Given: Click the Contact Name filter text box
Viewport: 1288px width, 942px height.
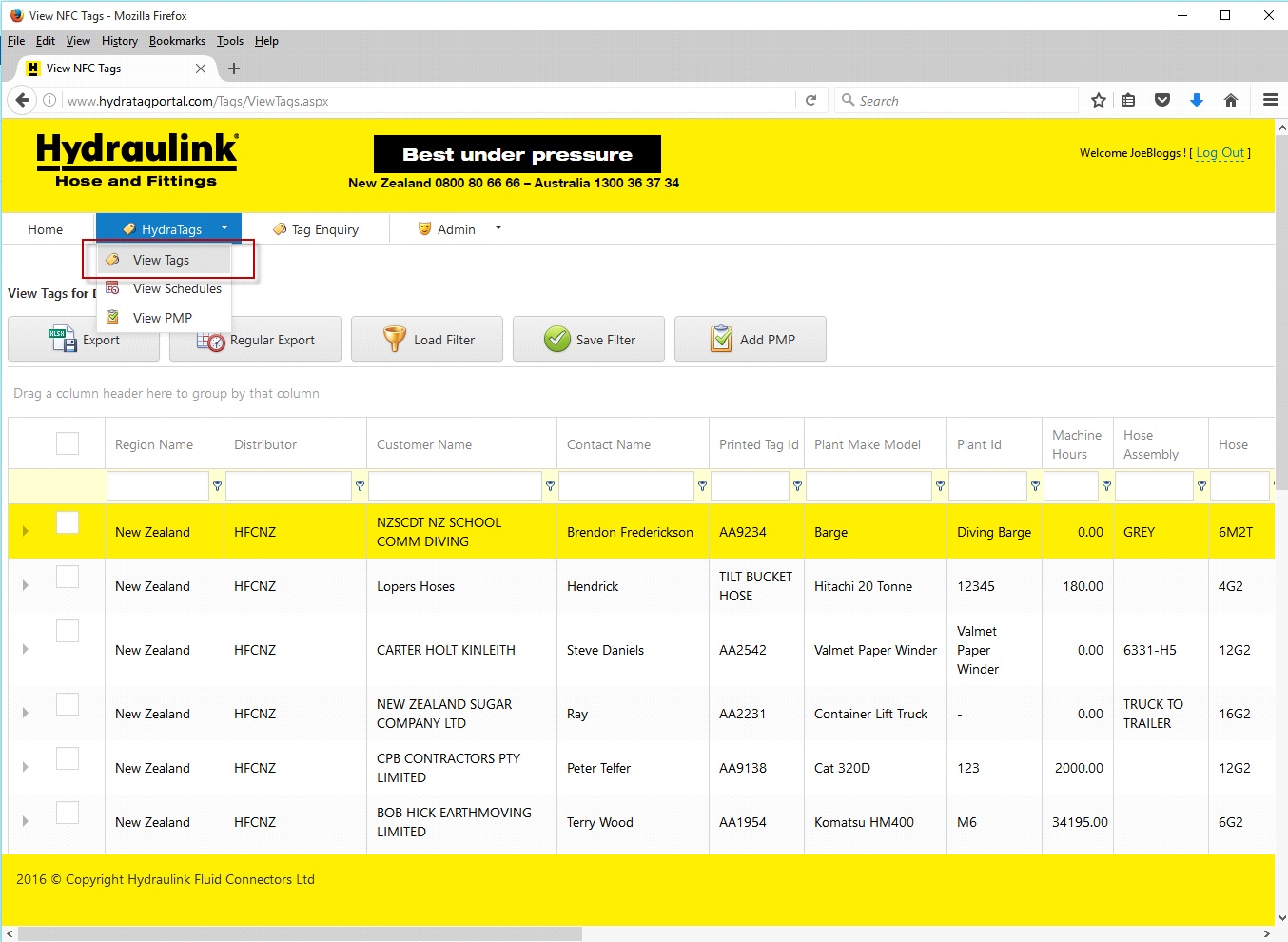Looking at the screenshot, I should (626, 486).
